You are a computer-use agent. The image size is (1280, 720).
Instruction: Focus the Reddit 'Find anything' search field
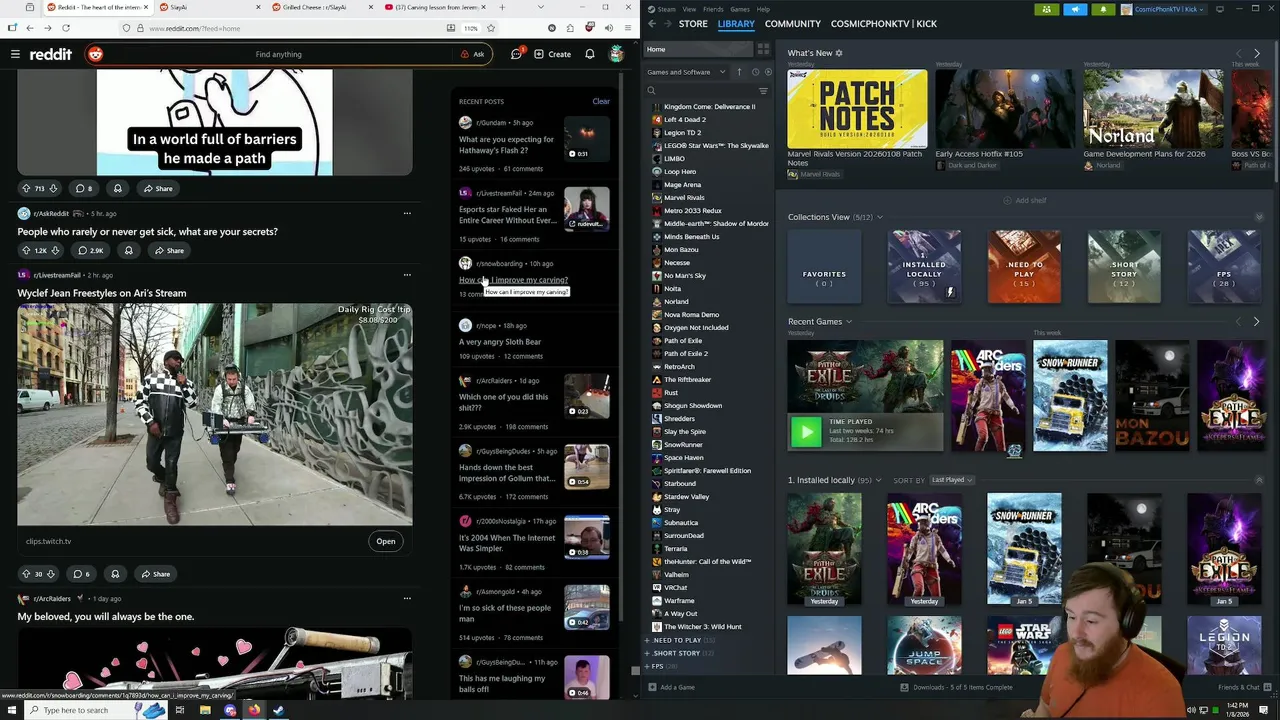(278, 54)
